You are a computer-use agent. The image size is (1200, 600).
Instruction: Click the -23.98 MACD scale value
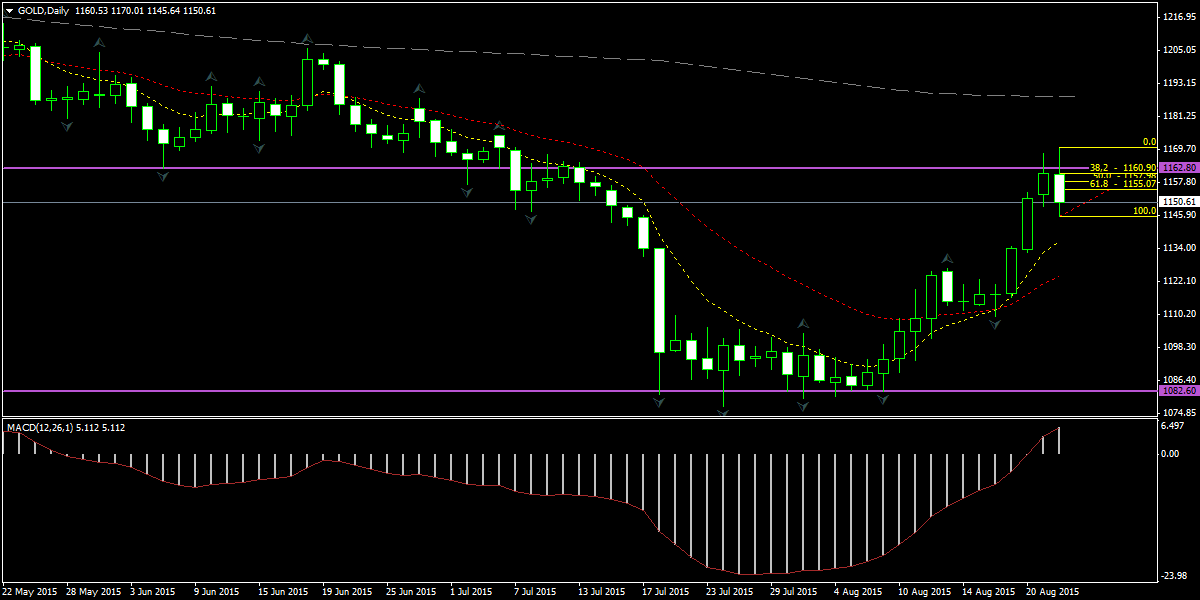[x=1174, y=574]
